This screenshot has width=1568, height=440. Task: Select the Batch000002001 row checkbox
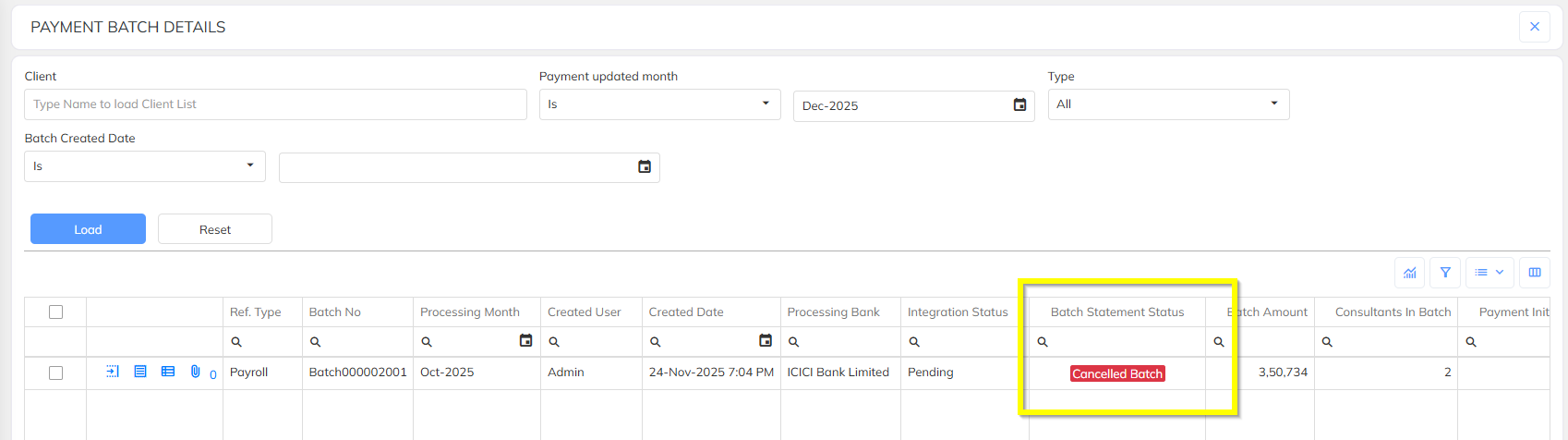(x=55, y=373)
